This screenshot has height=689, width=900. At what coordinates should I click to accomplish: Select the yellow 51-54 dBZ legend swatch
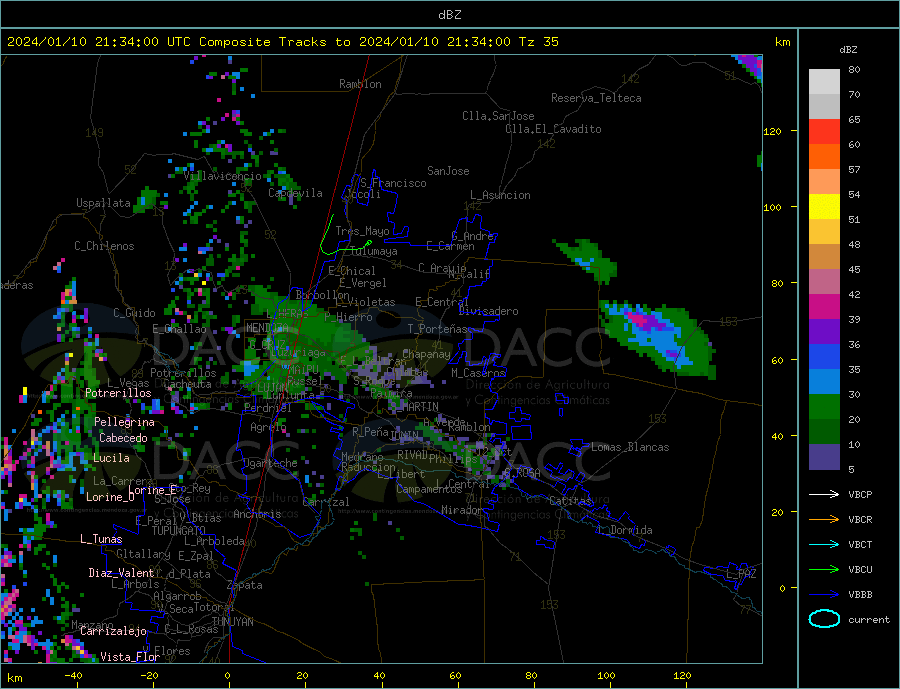pos(824,207)
